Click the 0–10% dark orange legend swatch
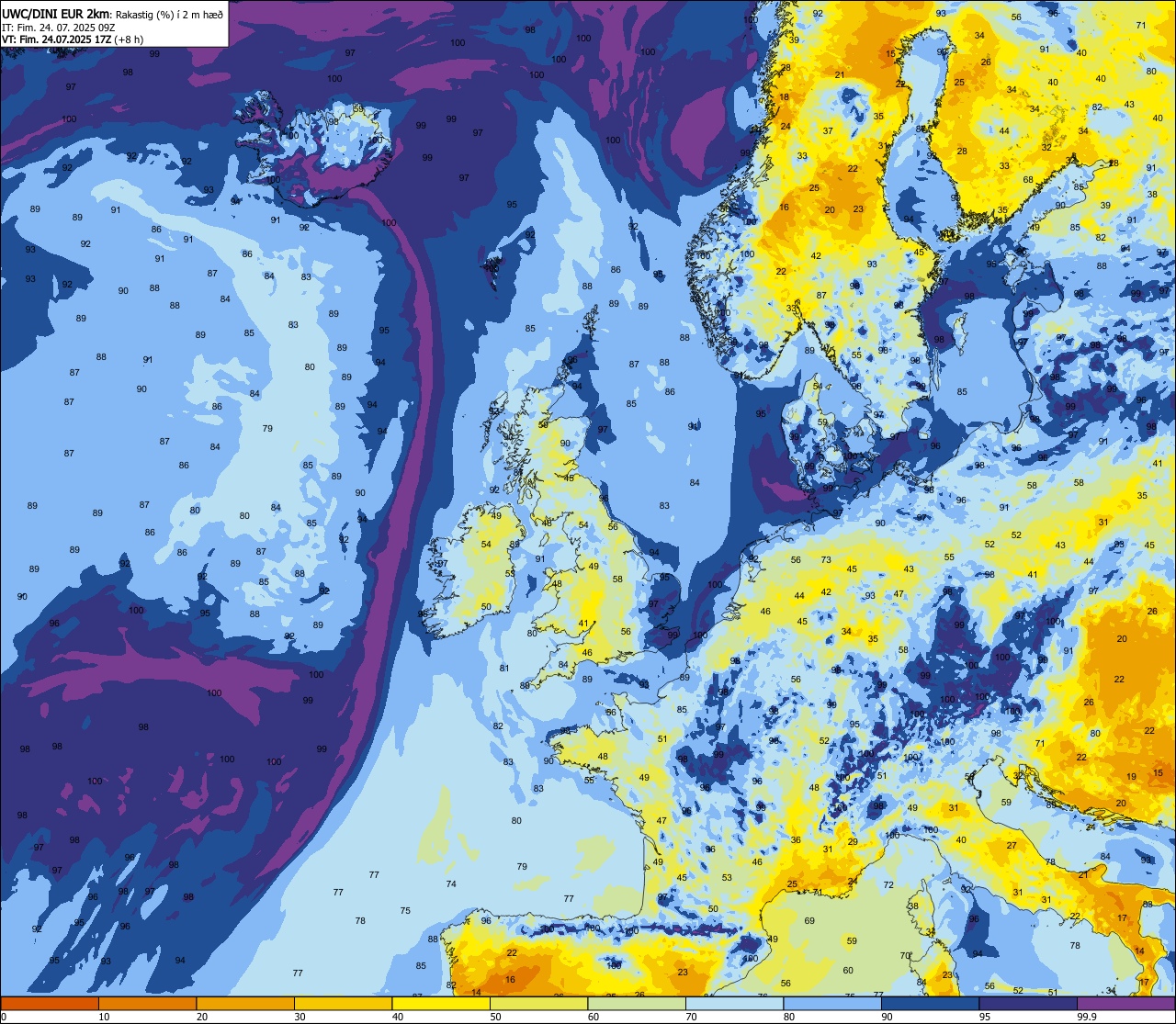The width and height of the screenshot is (1176, 1024). click(x=50, y=1003)
